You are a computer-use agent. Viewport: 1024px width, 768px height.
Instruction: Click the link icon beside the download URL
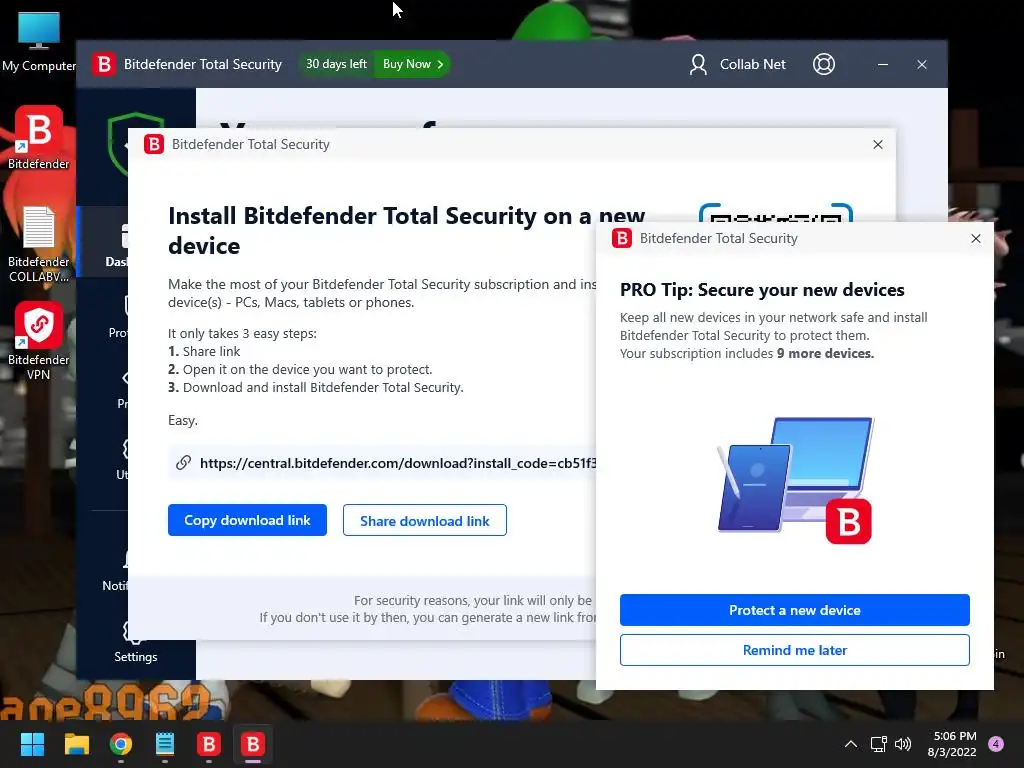pos(184,463)
